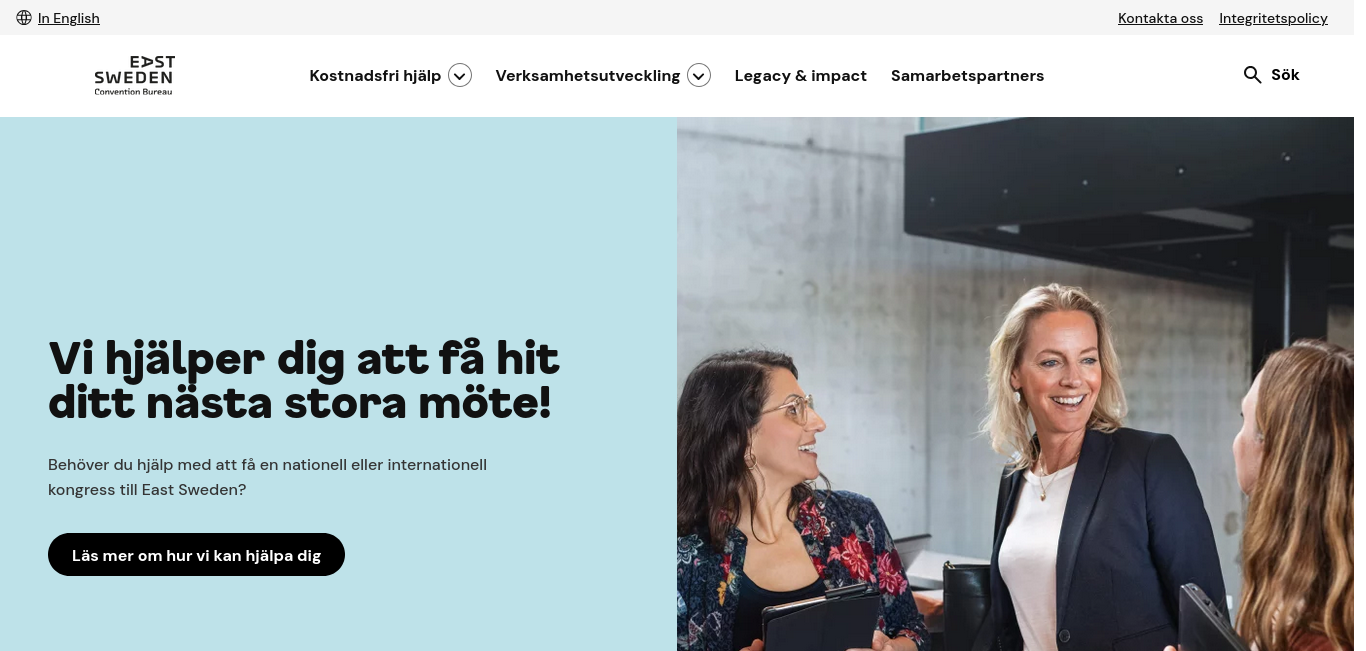Click the East Sweden Convention Bureau logo

134,76
